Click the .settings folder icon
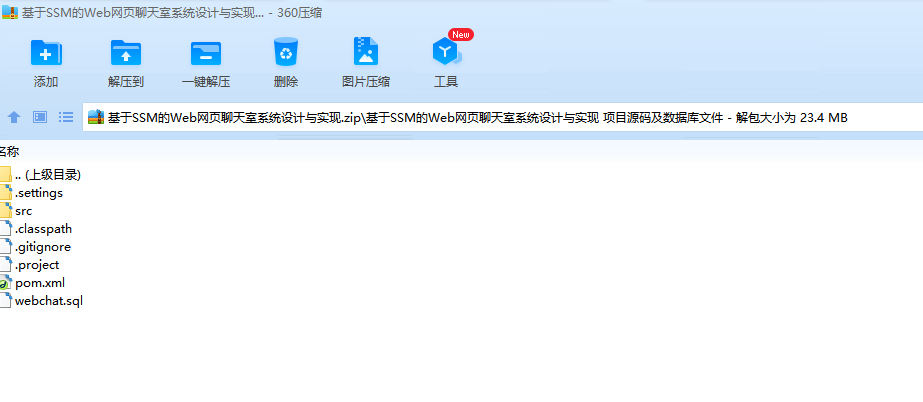 [x=5, y=192]
